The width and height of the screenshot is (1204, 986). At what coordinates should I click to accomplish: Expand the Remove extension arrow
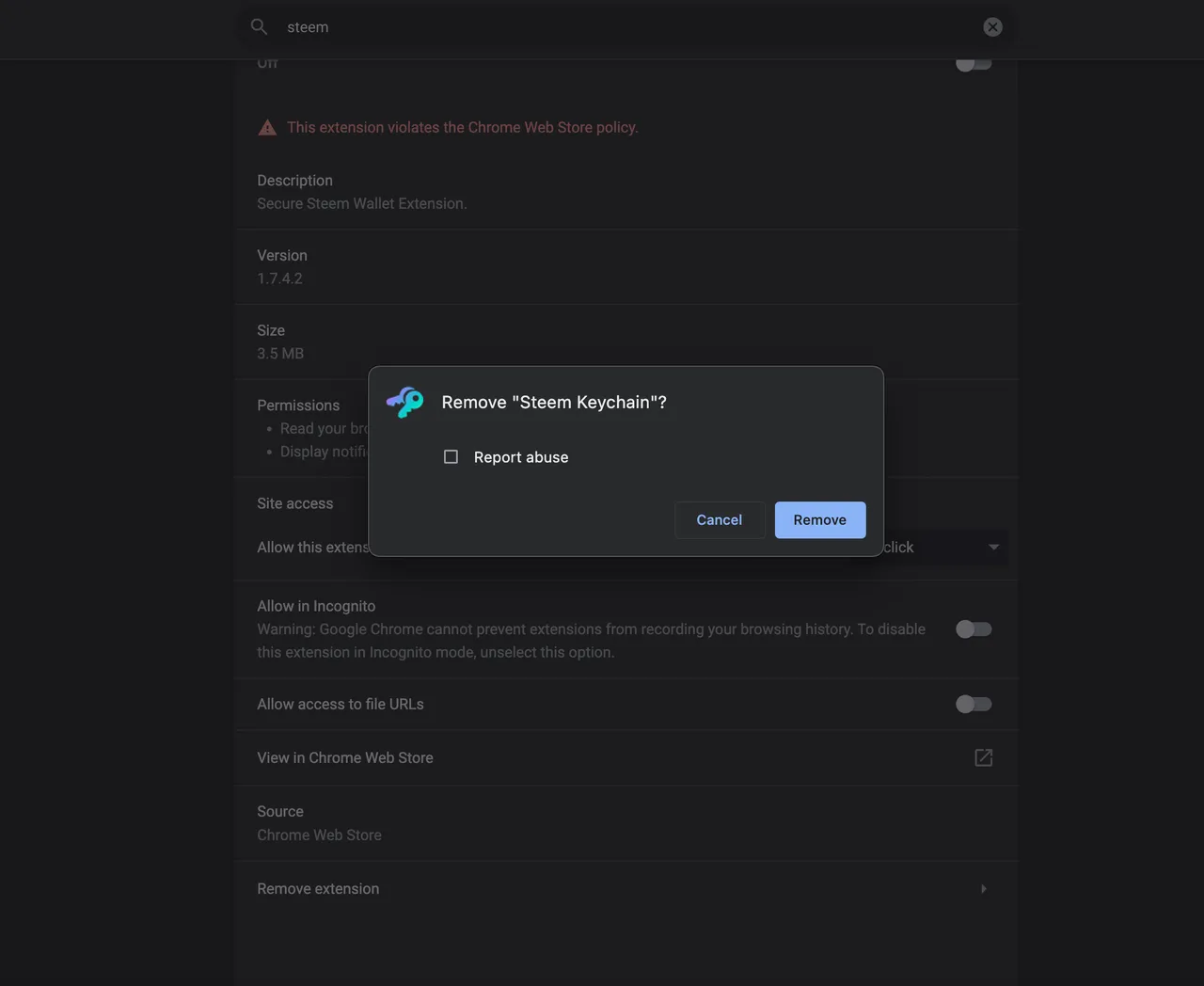coord(984,888)
